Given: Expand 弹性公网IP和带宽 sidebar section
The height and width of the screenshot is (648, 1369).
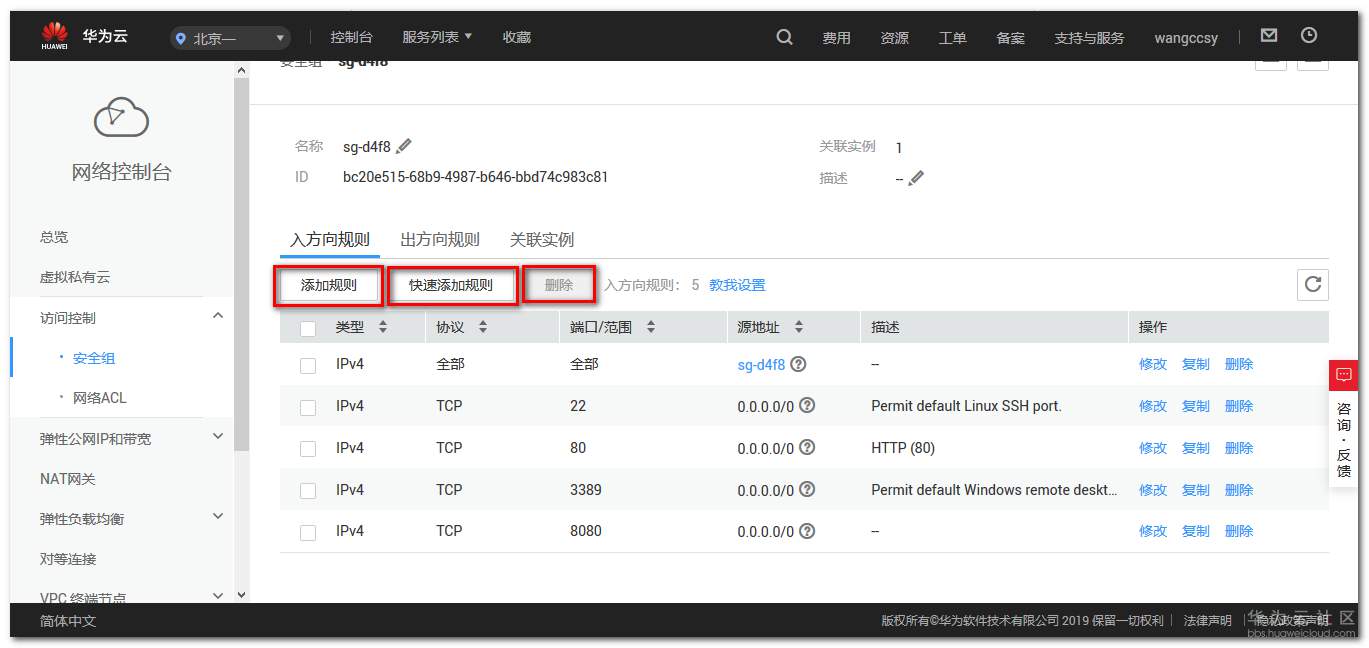Looking at the screenshot, I should click(x=218, y=436).
